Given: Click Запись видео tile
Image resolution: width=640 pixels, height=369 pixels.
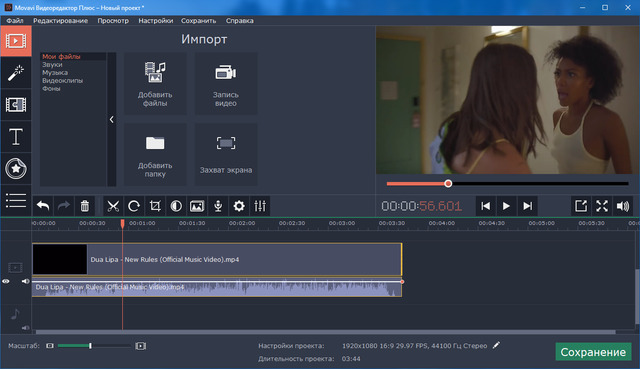Looking at the screenshot, I should [x=226, y=84].
